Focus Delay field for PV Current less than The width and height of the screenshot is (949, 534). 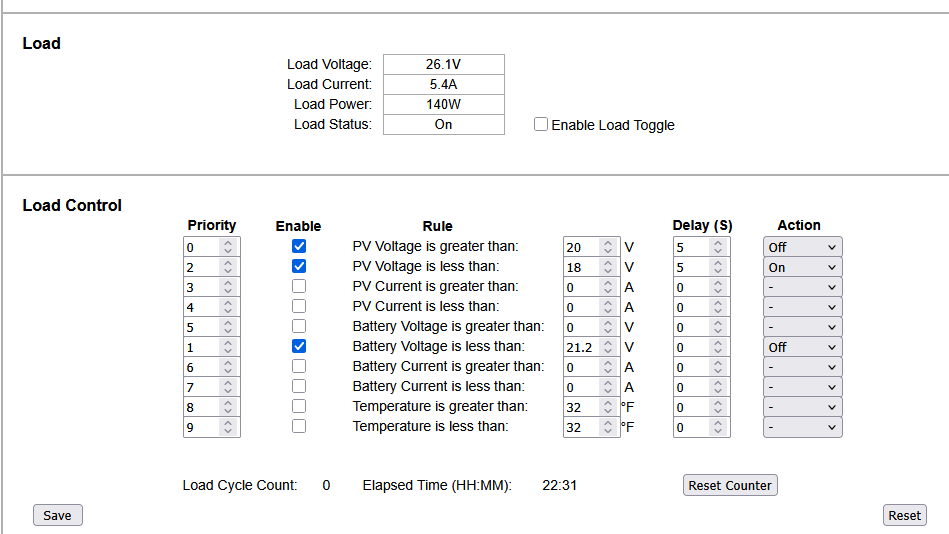click(701, 307)
